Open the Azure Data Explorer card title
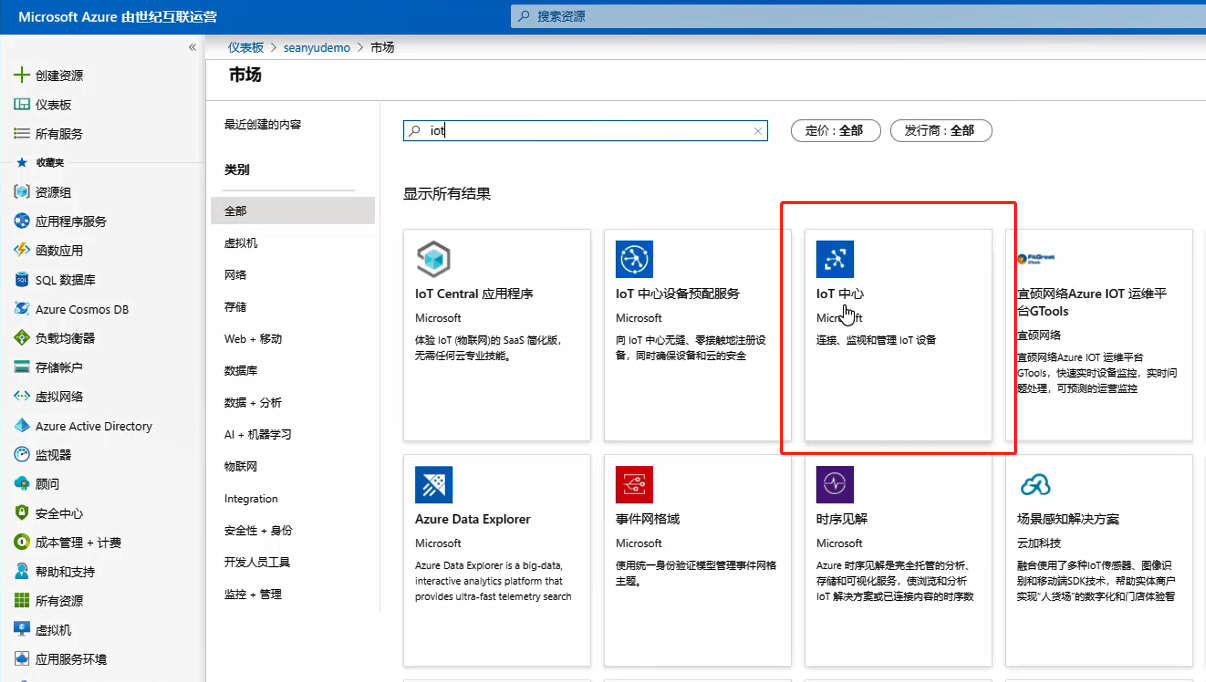Image resolution: width=1206 pixels, height=682 pixels. click(x=473, y=519)
